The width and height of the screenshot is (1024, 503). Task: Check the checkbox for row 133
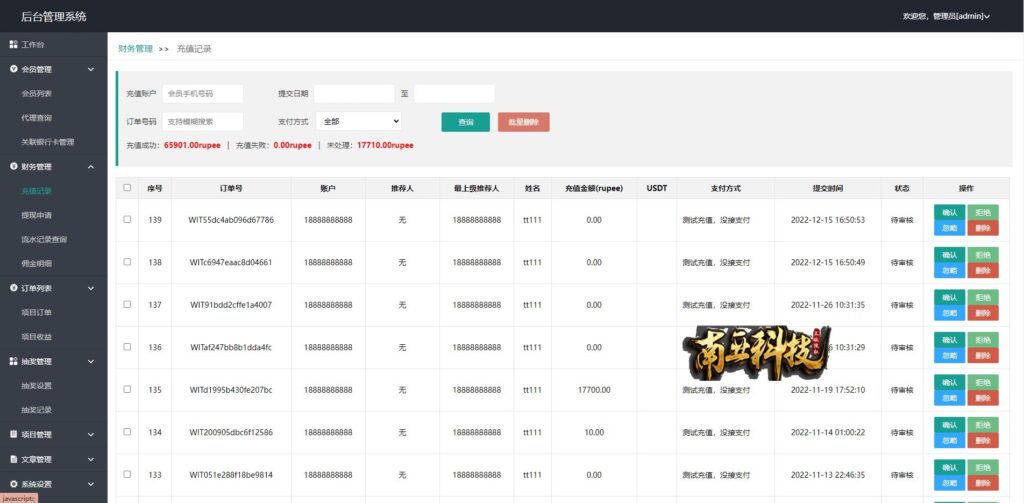[127, 474]
